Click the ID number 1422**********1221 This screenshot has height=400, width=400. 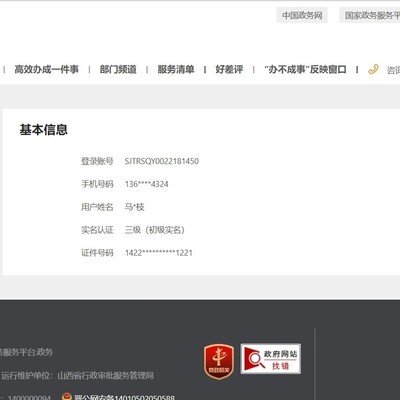tap(159, 253)
